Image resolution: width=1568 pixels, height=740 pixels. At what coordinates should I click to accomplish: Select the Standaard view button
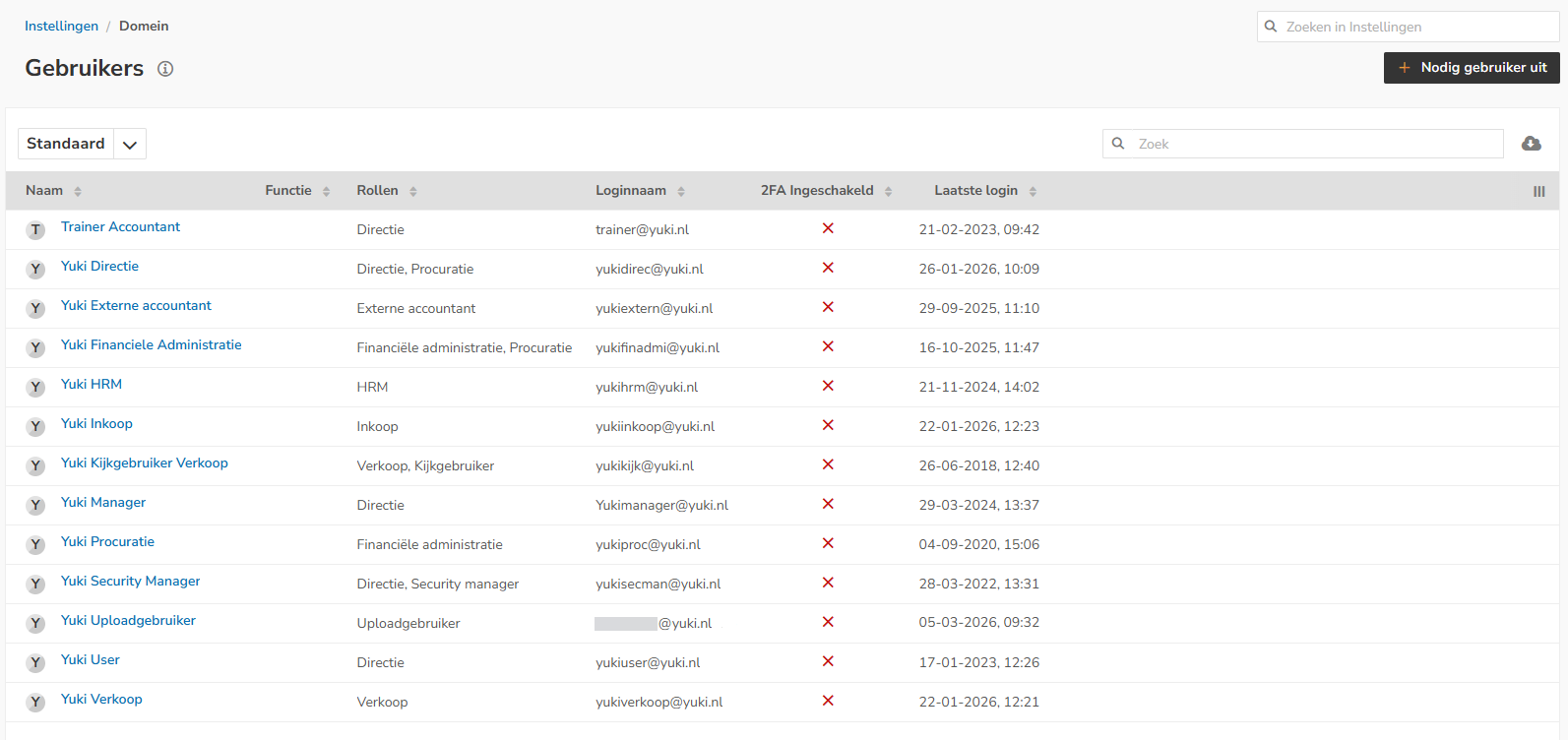pos(66,144)
